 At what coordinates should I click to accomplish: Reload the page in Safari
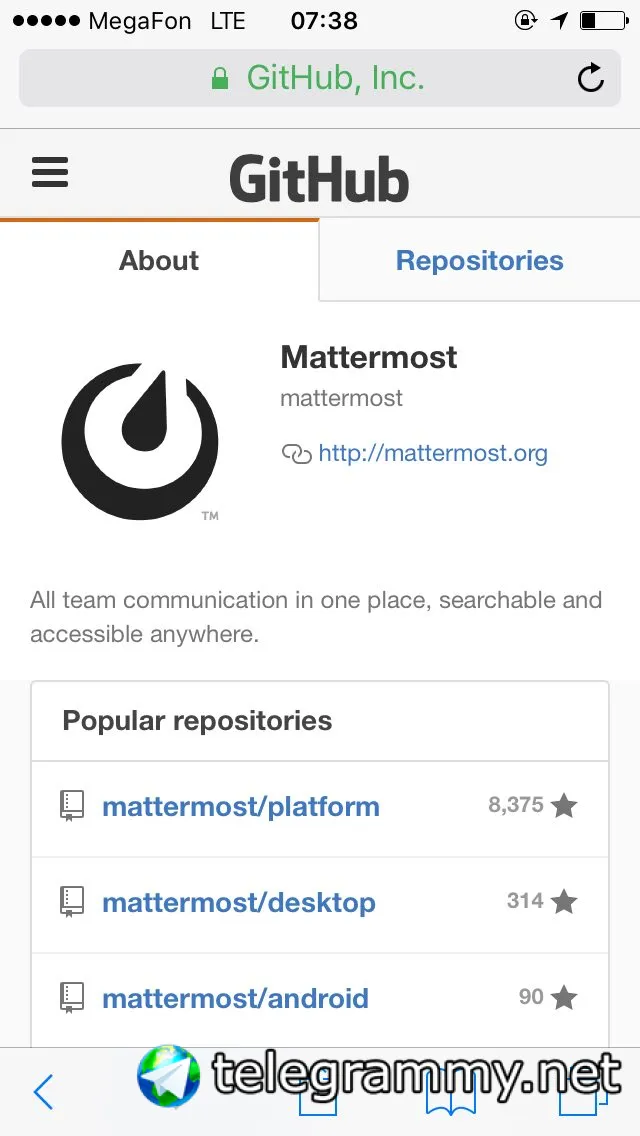(590, 78)
